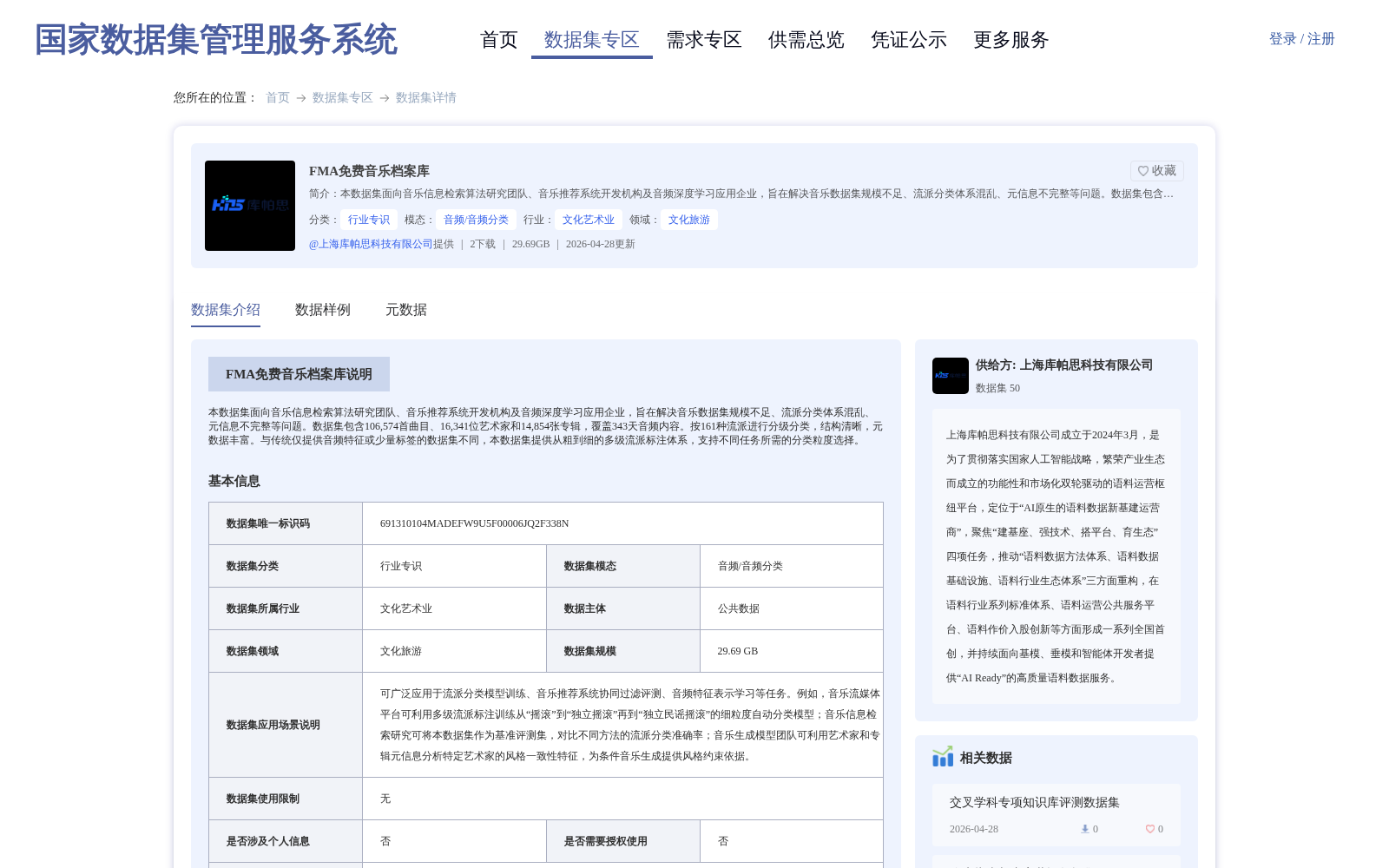Click the 行业专识 category tag

[369, 220]
